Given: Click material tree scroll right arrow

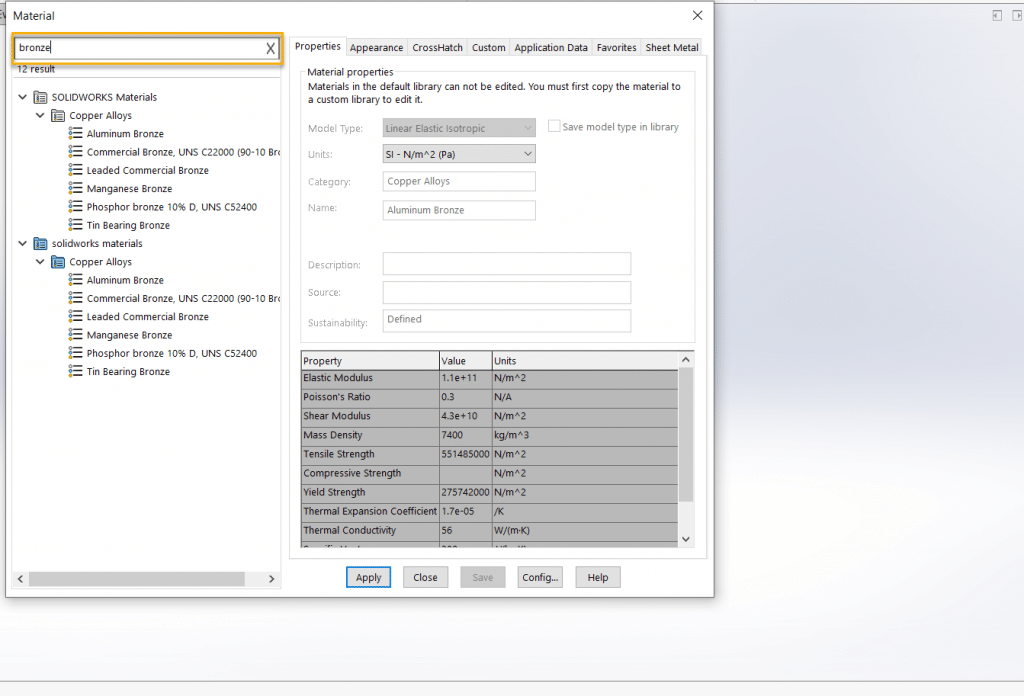Looking at the screenshot, I should coord(272,578).
